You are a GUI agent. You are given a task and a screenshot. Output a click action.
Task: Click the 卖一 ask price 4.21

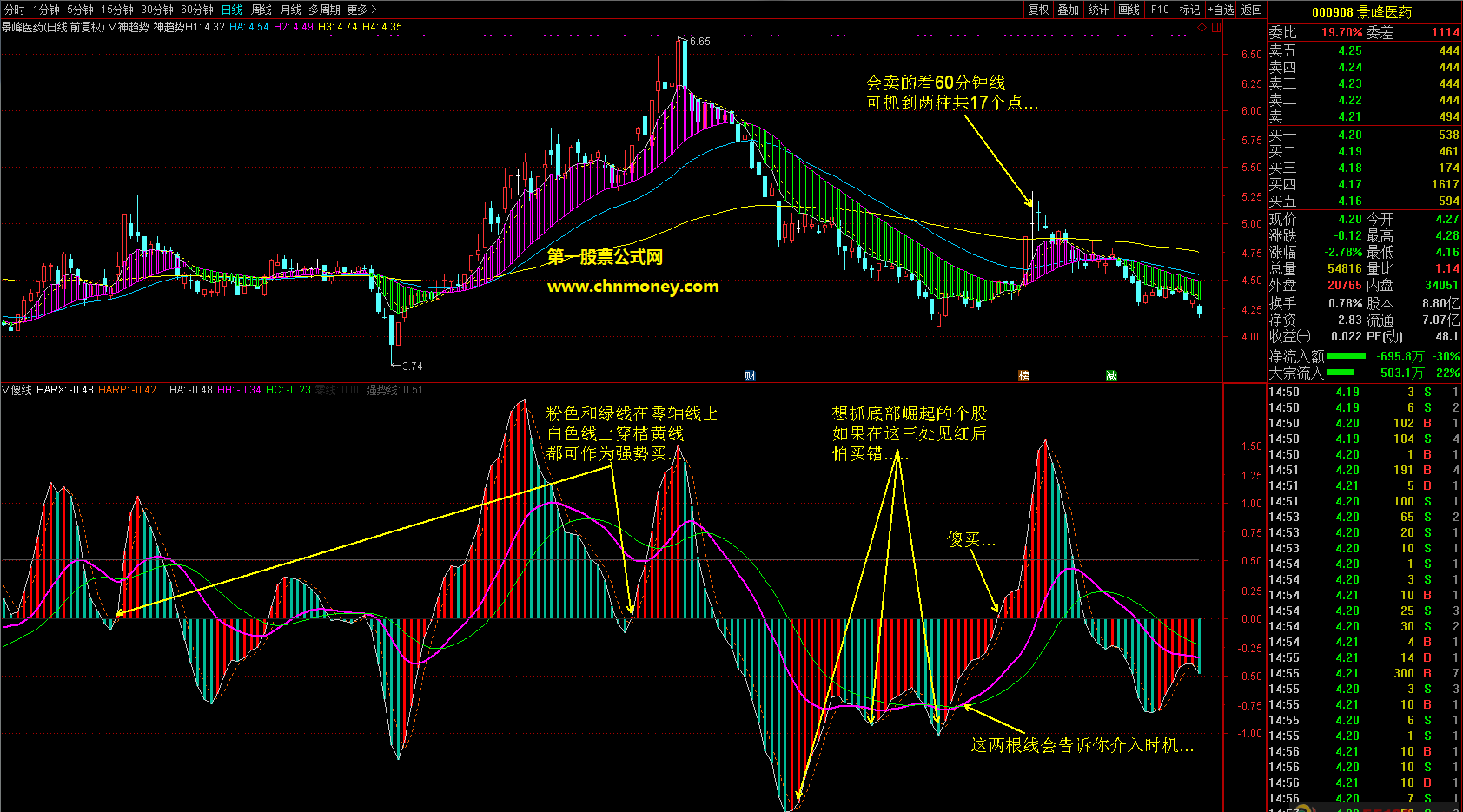tap(1350, 116)
